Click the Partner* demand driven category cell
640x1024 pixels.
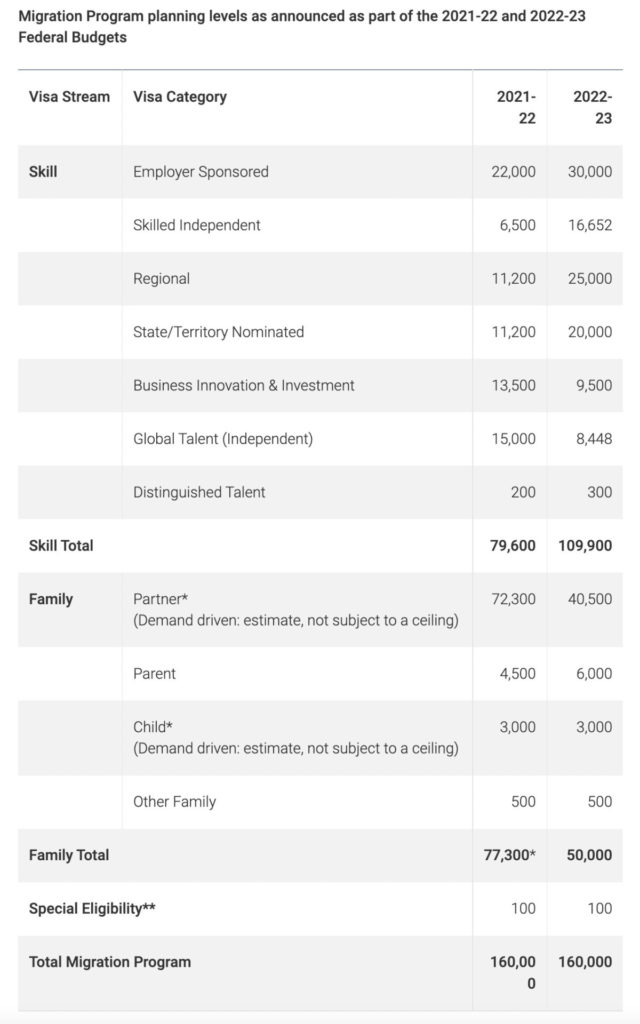(x=295, y=610)
